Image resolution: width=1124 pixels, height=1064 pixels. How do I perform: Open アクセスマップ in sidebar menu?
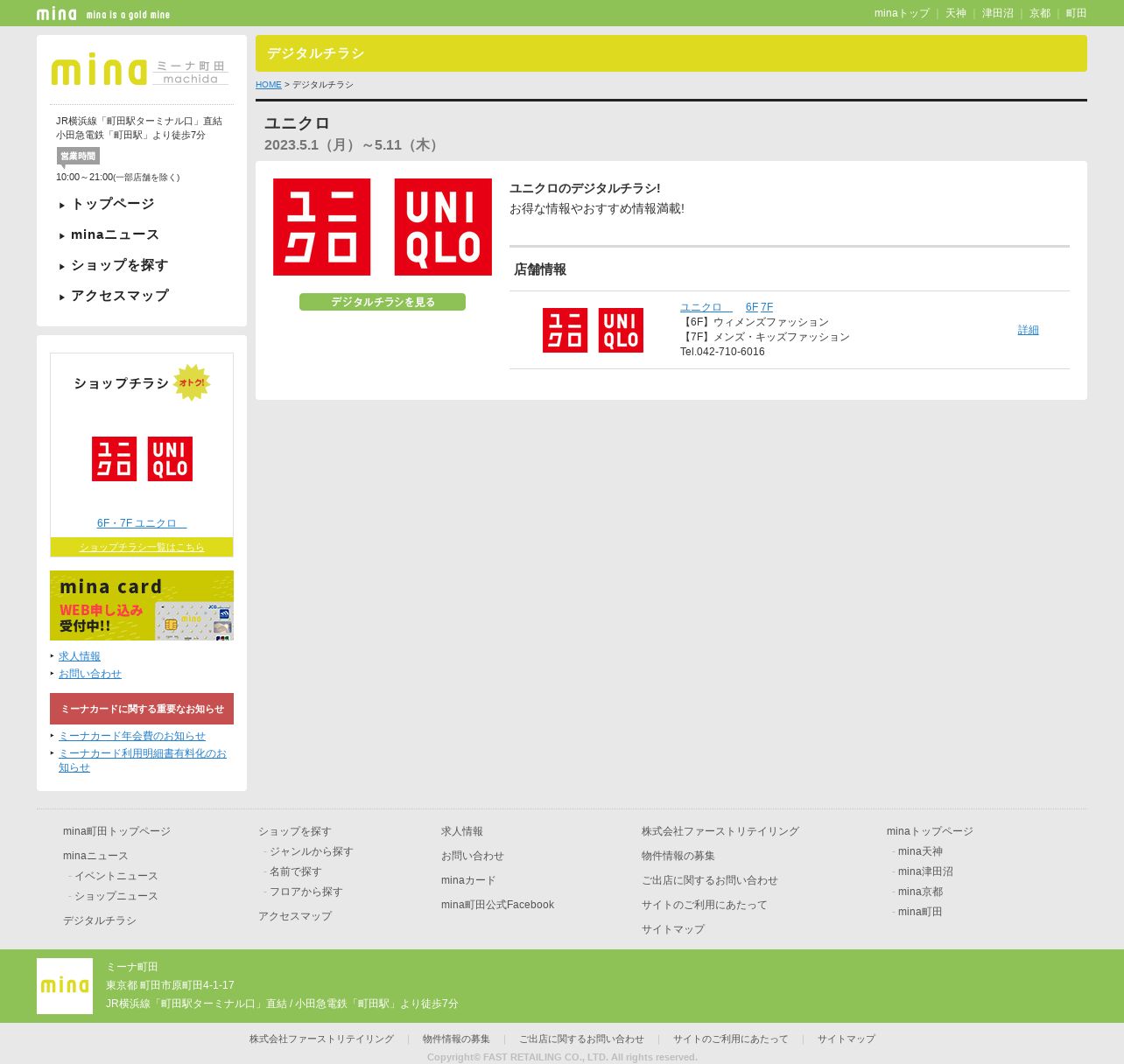pyautogui.click(x=120, y=296)
